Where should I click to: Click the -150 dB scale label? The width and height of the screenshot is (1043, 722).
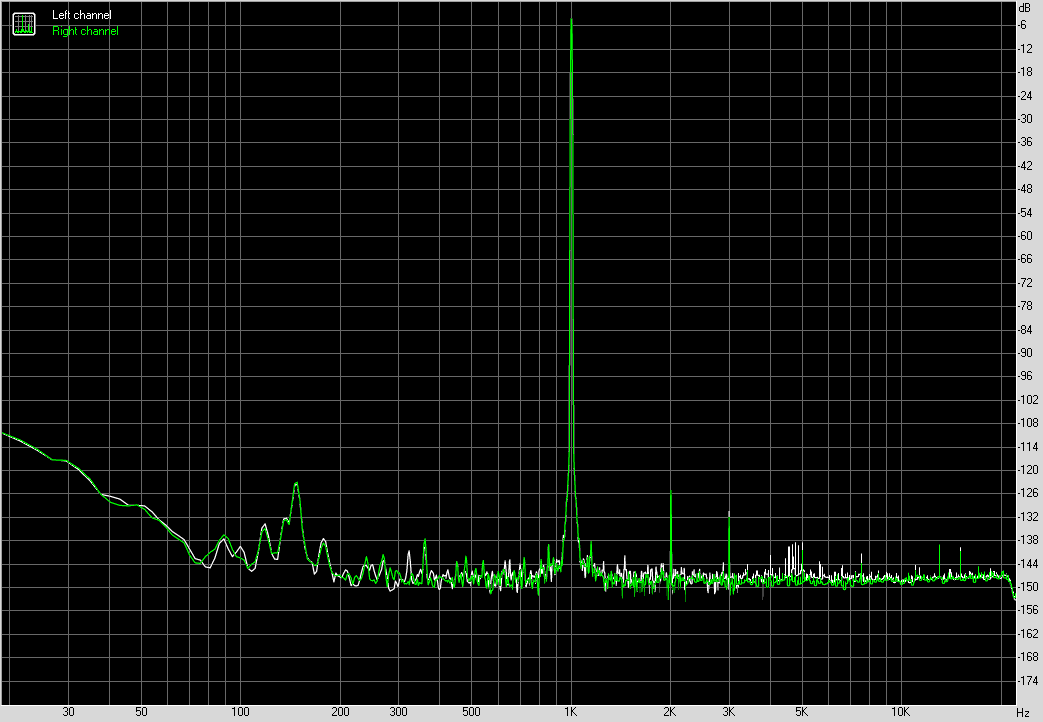[1028, 587]
